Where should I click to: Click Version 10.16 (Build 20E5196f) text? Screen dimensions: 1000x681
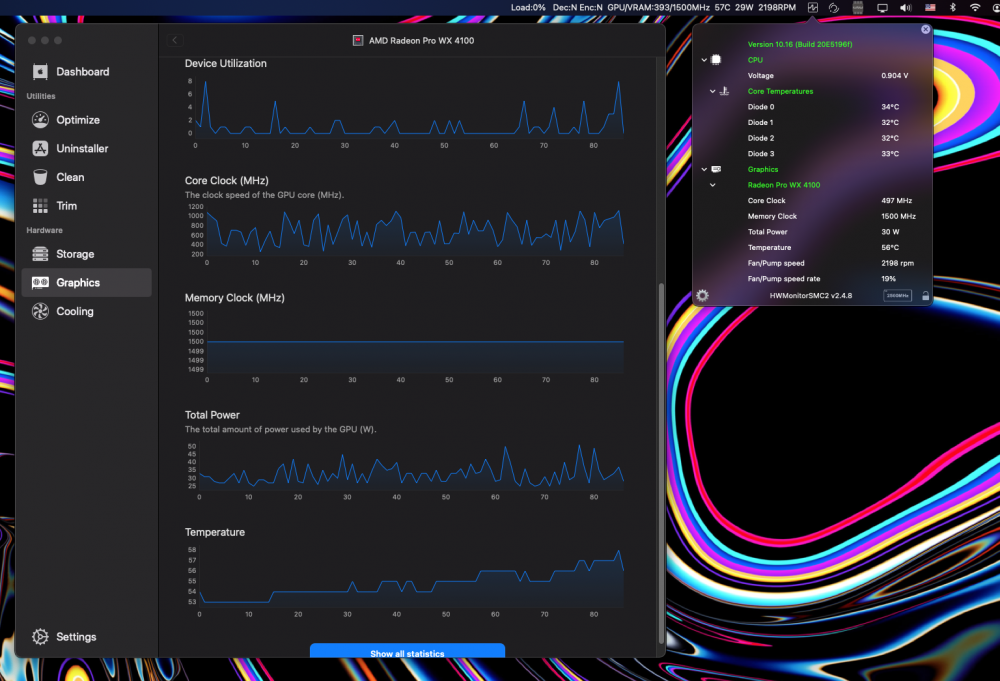tap(800, 45)
